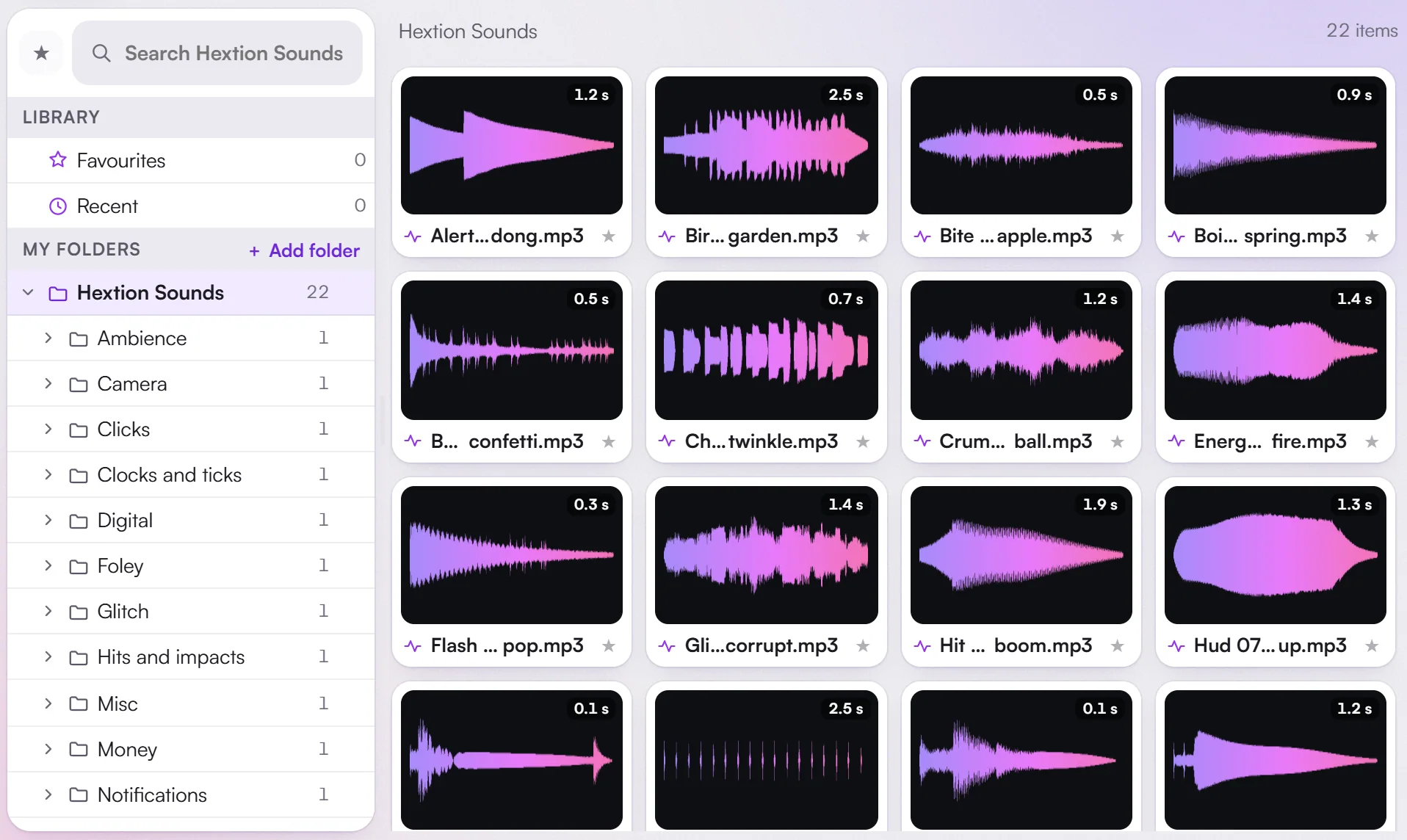Image resolution: width=1407 pixels, height=840 pixels.
Task: Click the waveform icon beside B...confetti.mp3
Action: click(x=413, y=441)
